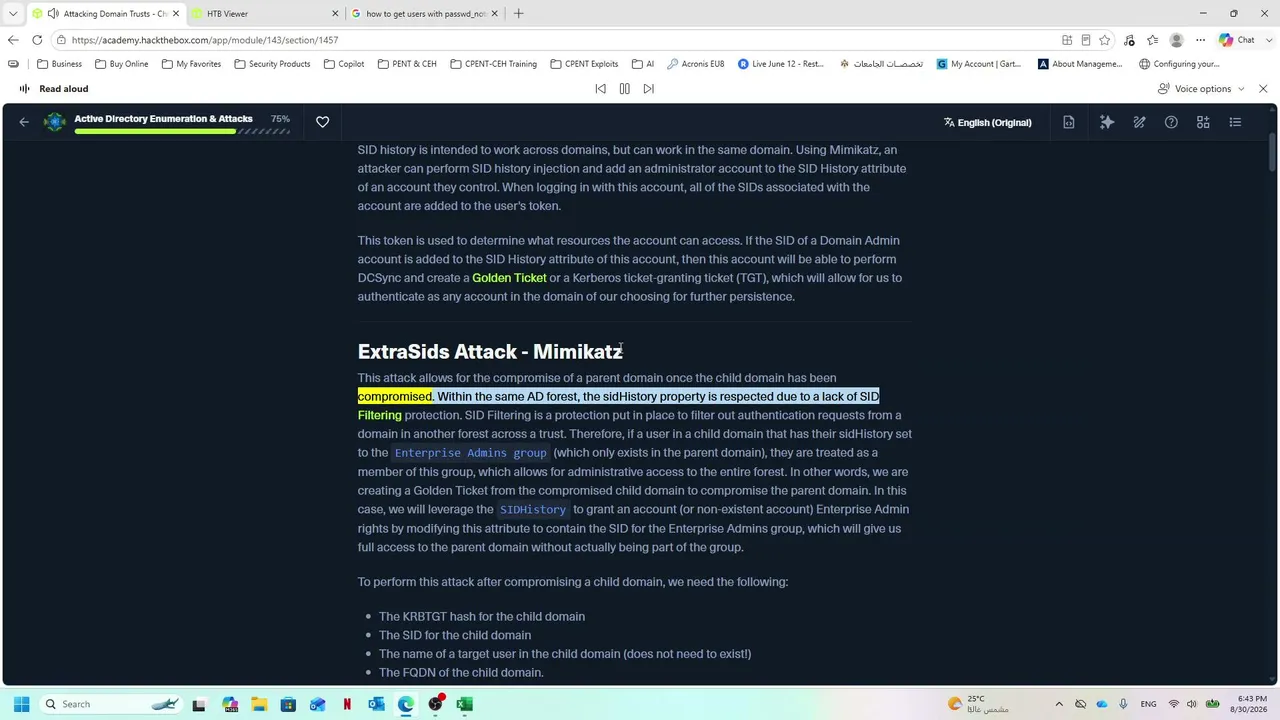Click the Enterprise Admins group code text
Viewport: 1280px width, 720px height.
coord(470,453)
